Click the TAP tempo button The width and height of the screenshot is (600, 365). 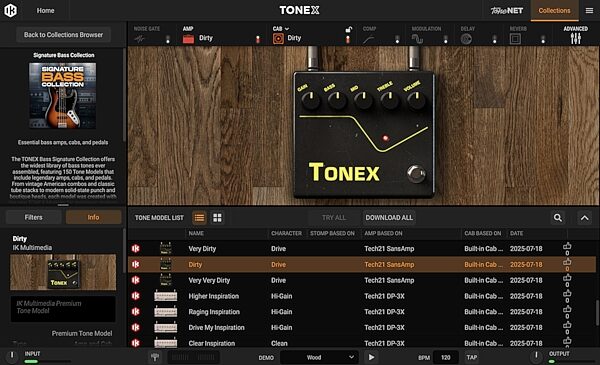coord(471,357)
